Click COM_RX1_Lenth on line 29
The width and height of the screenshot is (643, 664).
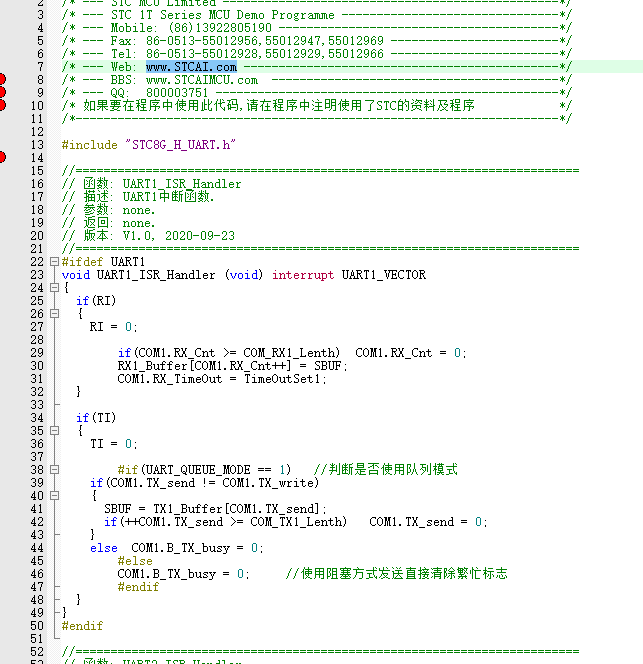pyautogui.click(x=291, y=353)
